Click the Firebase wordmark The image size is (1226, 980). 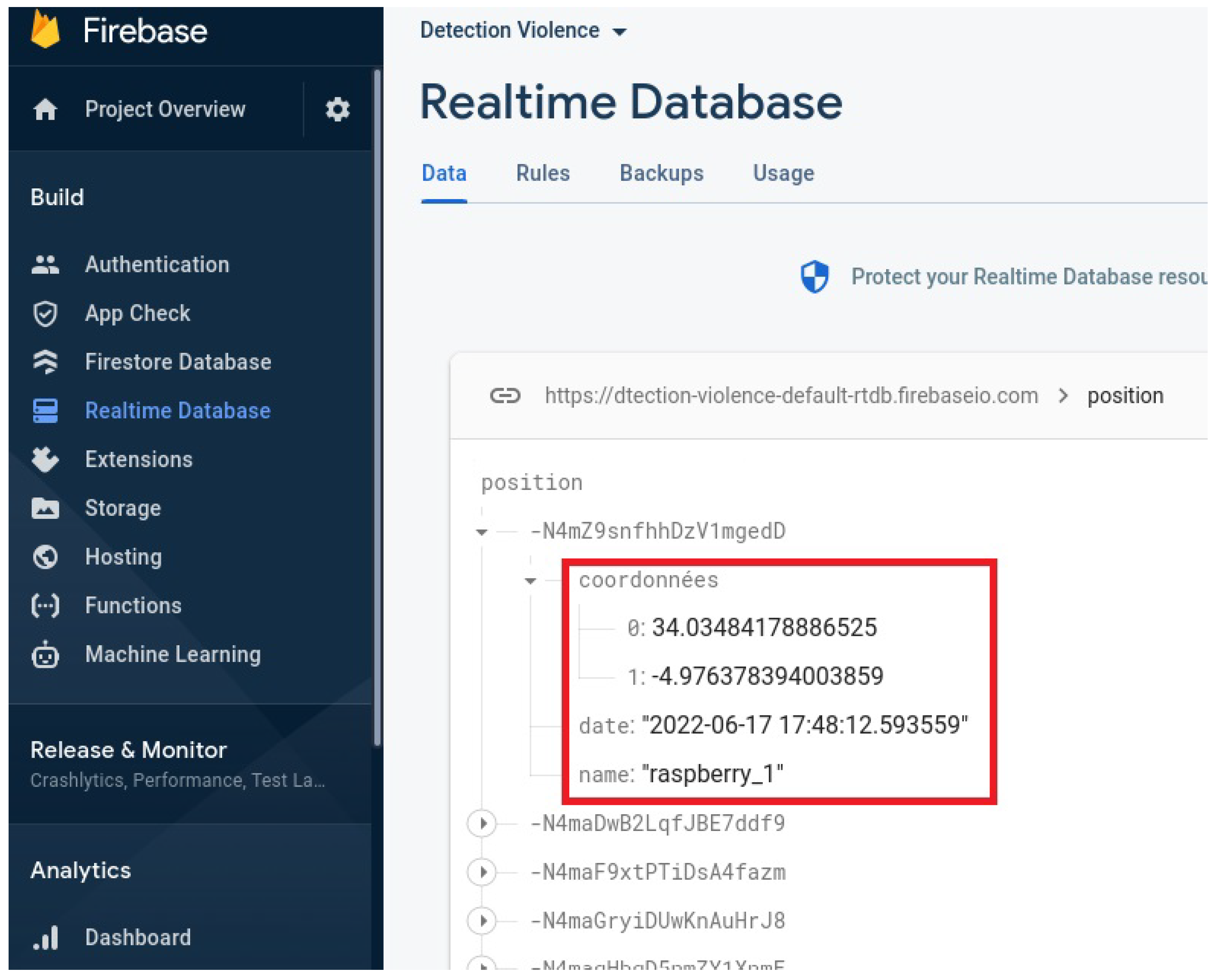tap(145, 30)
